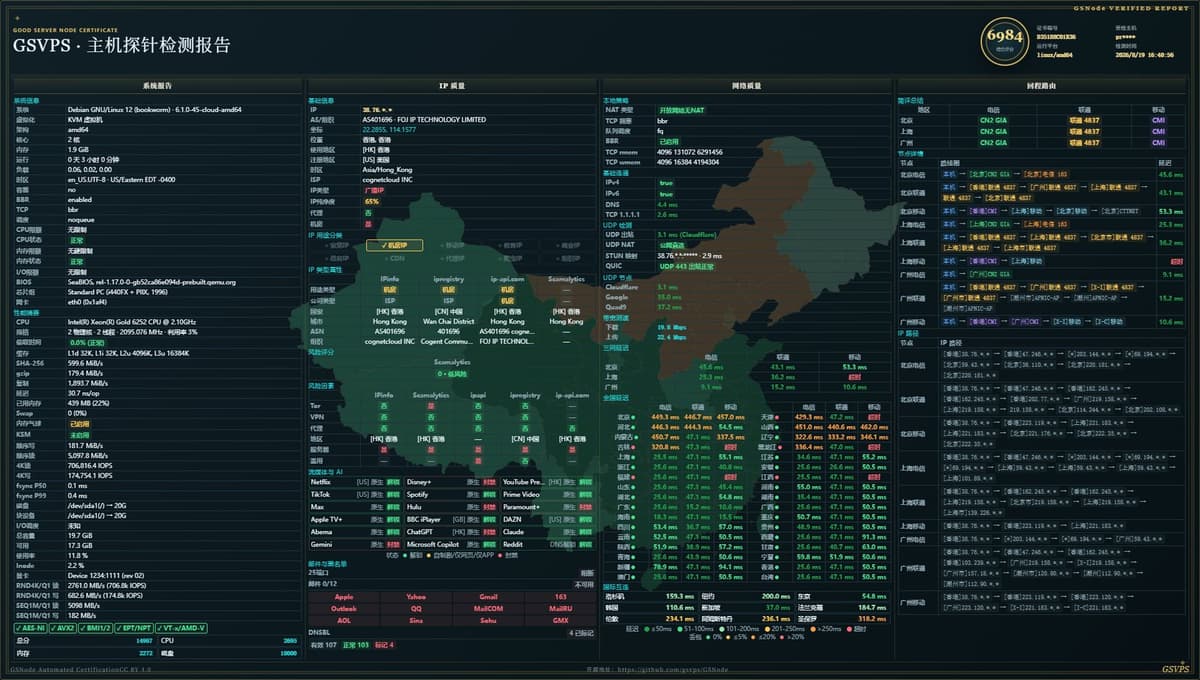Click the Spotify unlock row

tap(451, 494)
